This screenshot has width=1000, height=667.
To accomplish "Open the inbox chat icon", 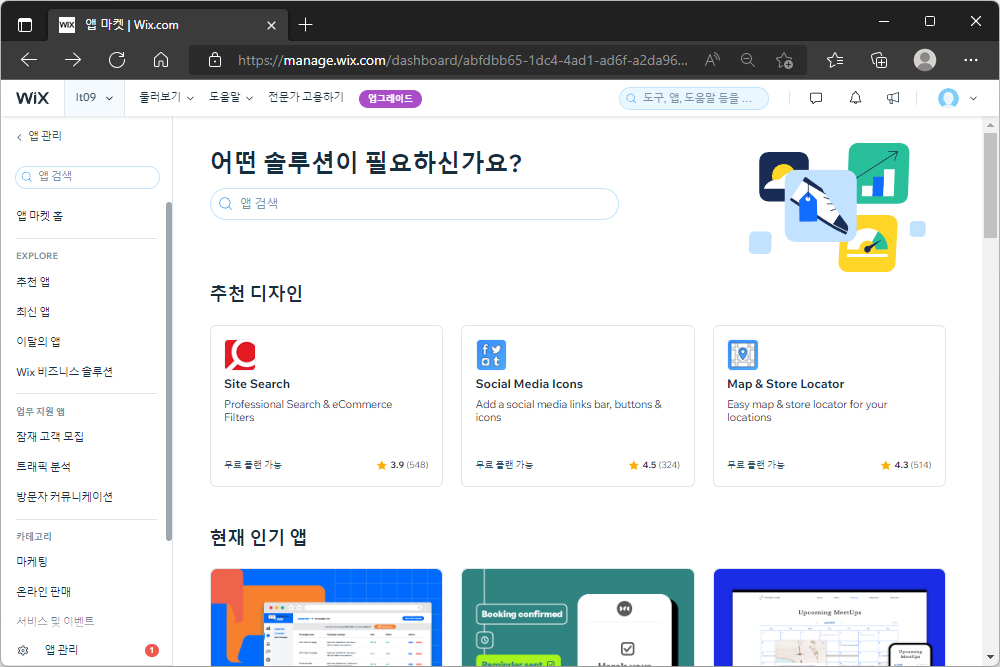I will click(x=816, y=98).
